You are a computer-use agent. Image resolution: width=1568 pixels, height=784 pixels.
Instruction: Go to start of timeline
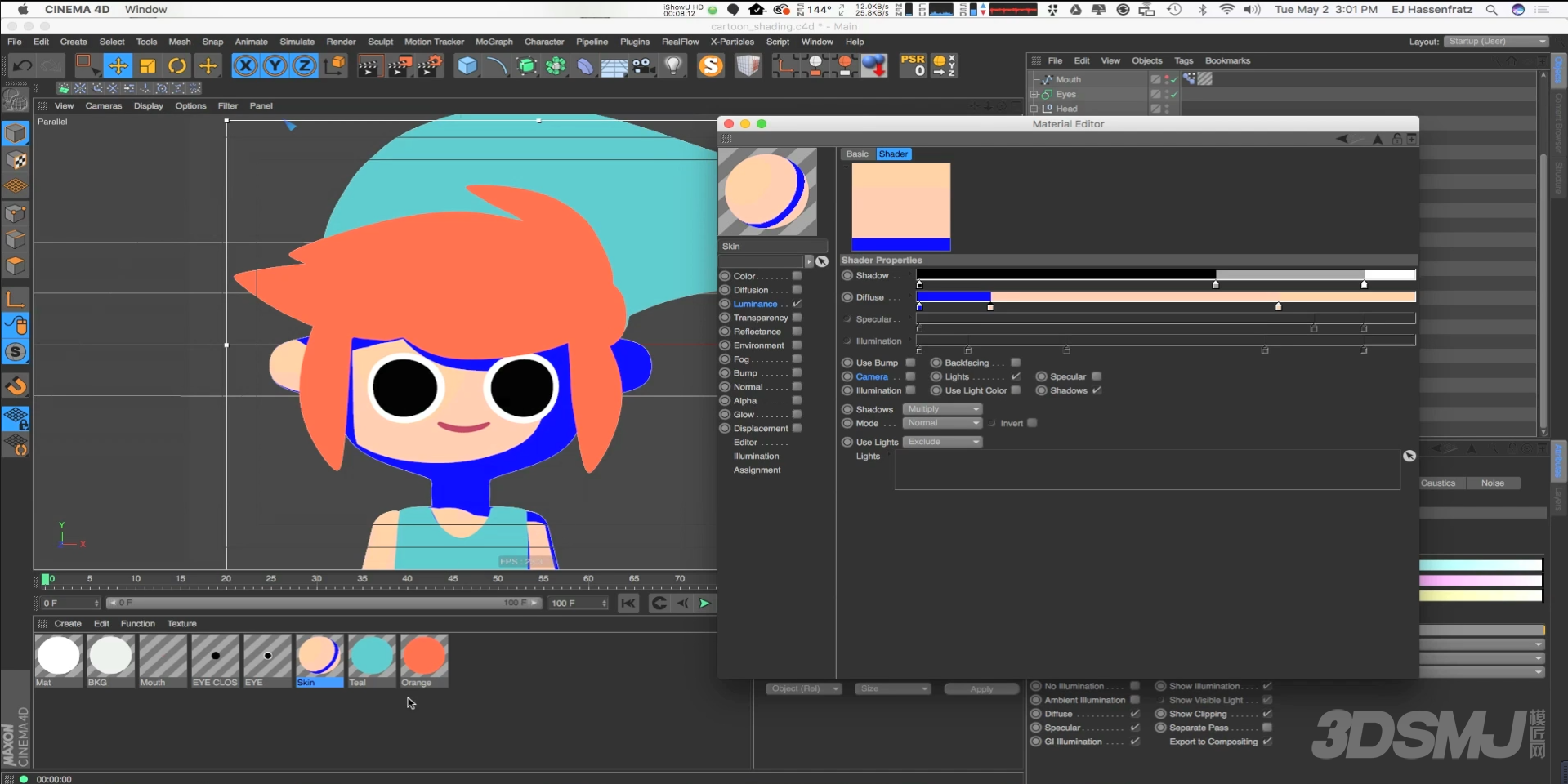coord(628,604)
